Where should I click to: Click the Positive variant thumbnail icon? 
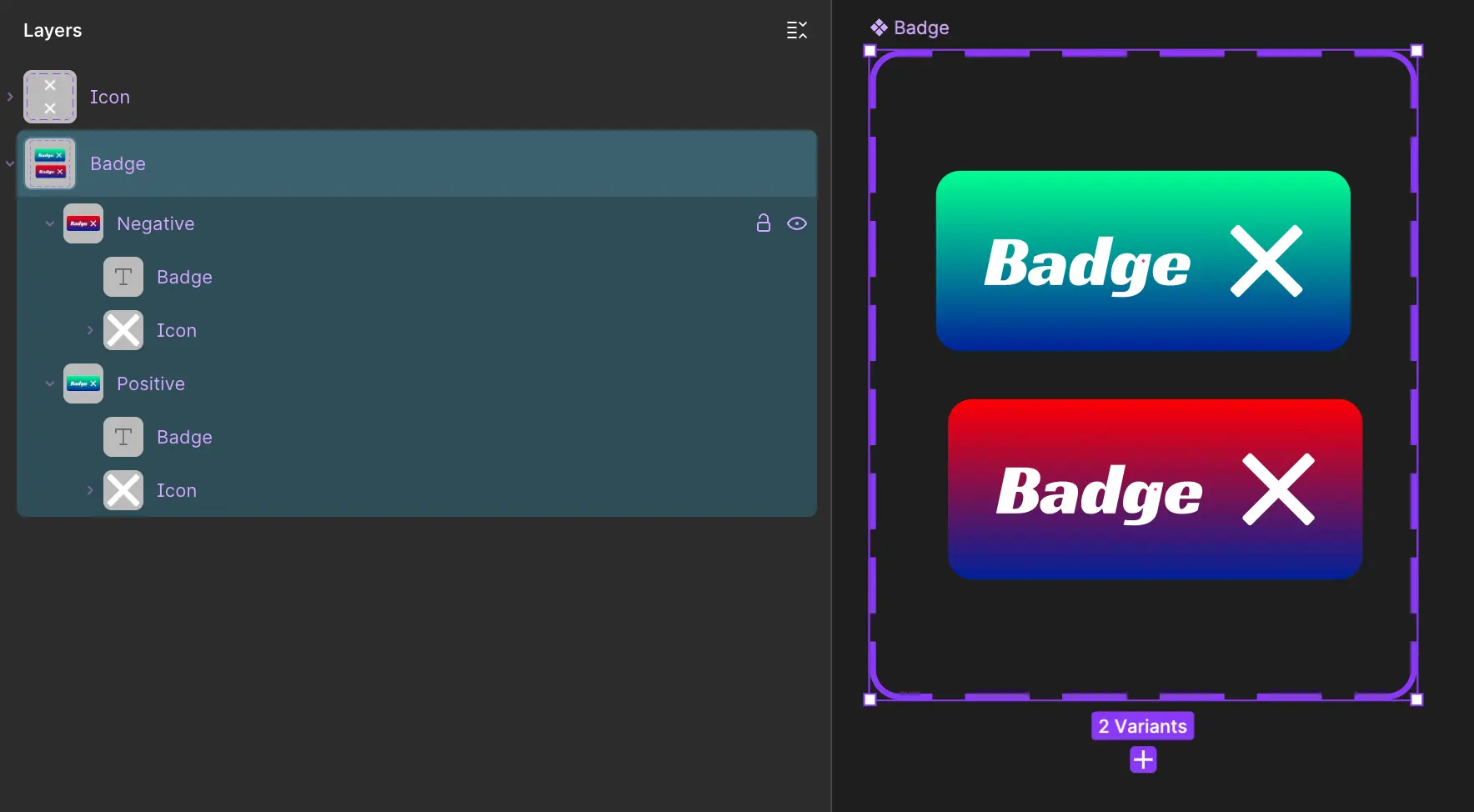tap(83, 383)
